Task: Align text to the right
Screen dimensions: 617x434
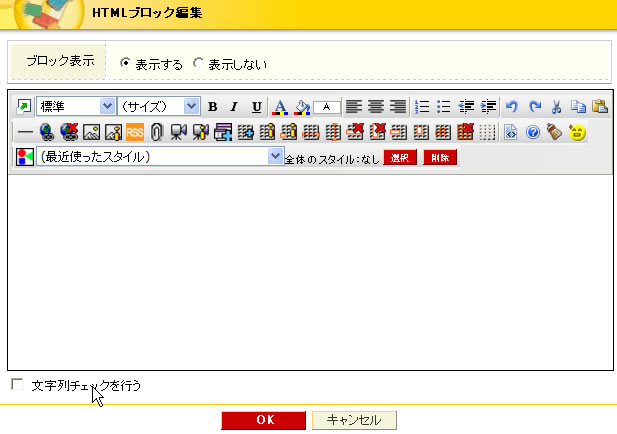Action: pyautogui.click(x=398, y=107)
